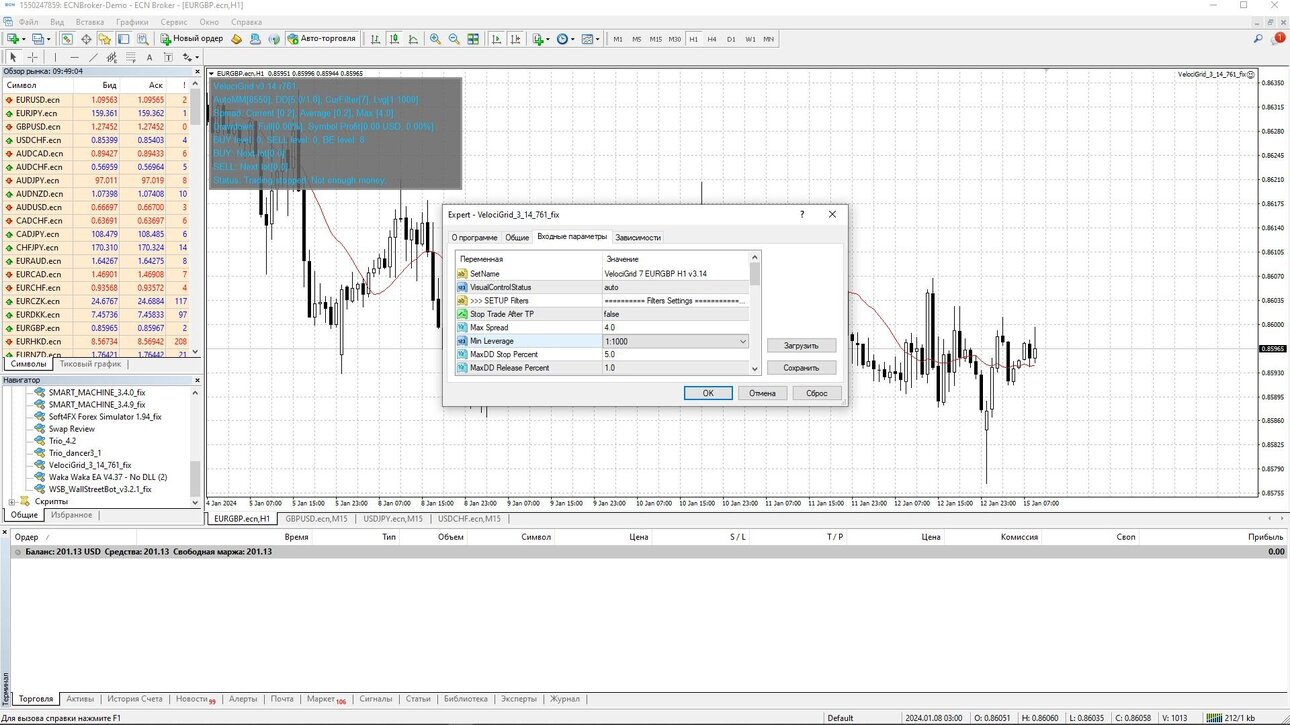Open the GBPUSD.ecn,M15 chart tab
The width and height of the screenshot is (1290, 725).
(x=315, y=519)
